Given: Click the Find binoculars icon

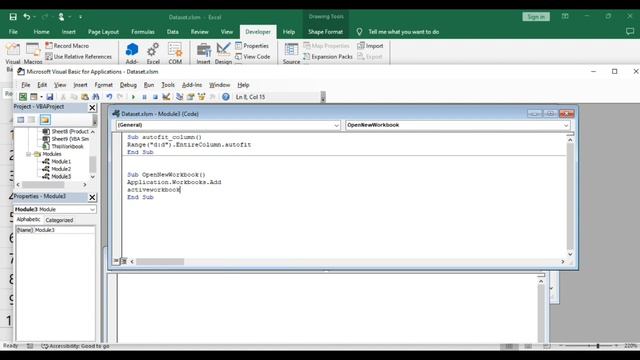Looking at the screenshot, I should pyautogui.click(x=96, y=97).
